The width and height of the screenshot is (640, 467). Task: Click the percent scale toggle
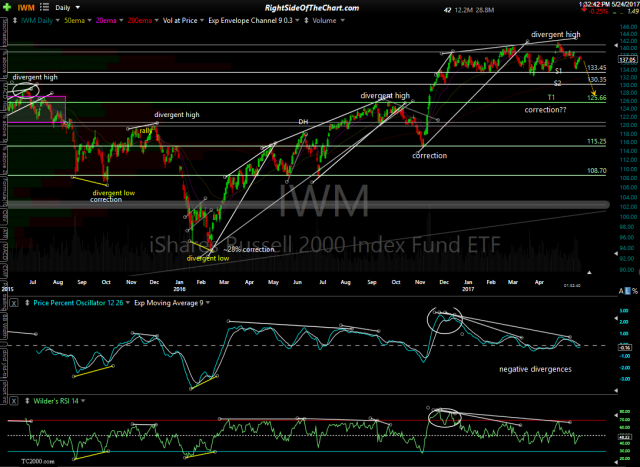pos(635,291)
